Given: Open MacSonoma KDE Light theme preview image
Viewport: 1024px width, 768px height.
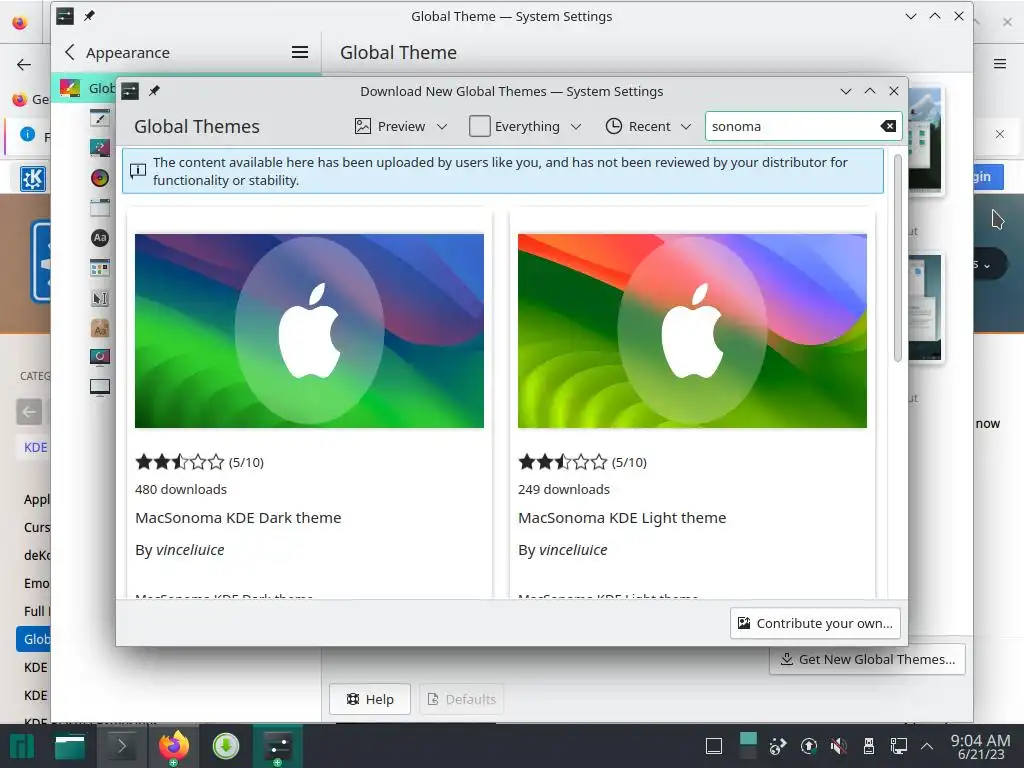Looking at the screenshot, I should (x=692, y=330).
